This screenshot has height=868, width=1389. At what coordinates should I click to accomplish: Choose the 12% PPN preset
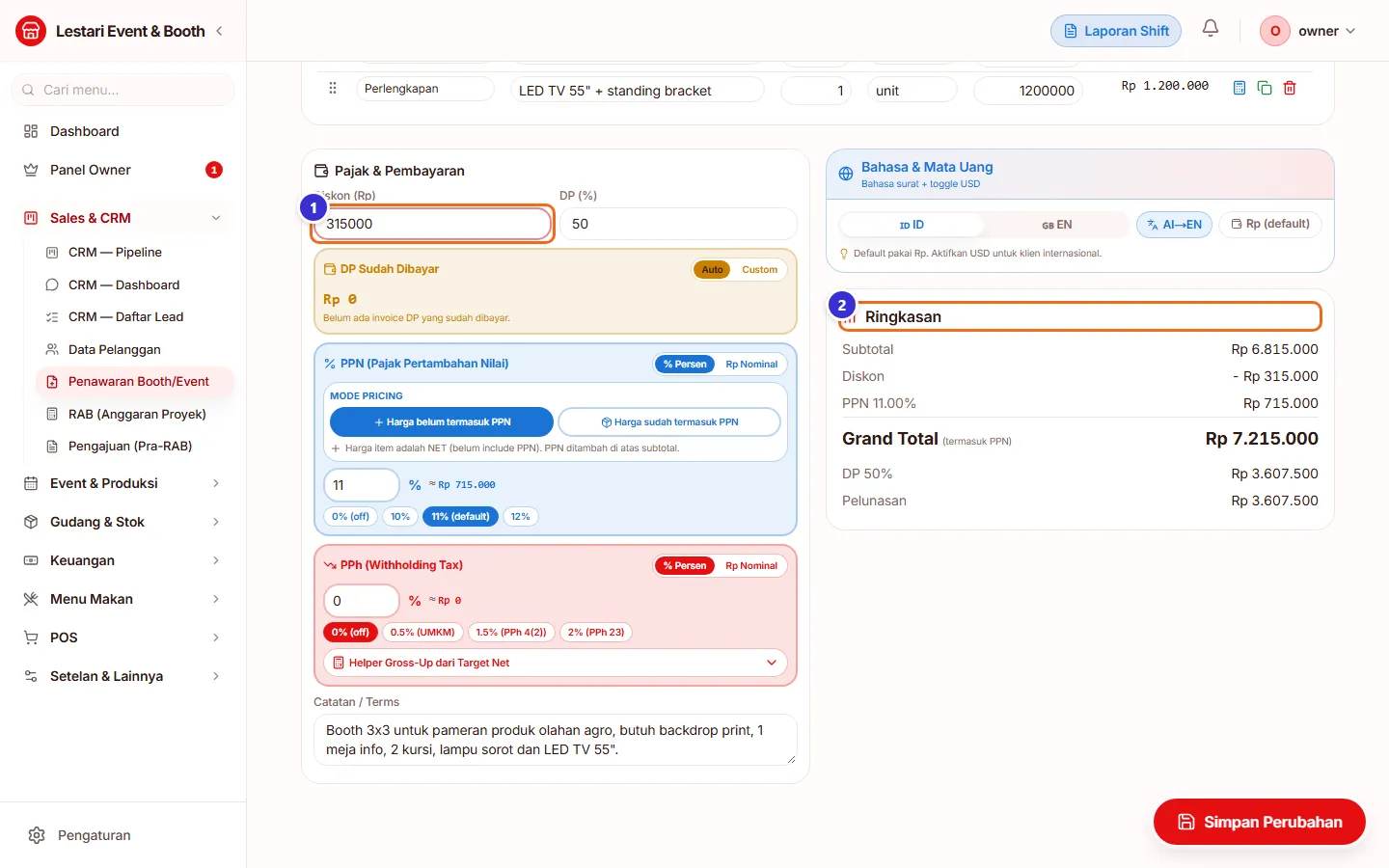pos(520,517)
